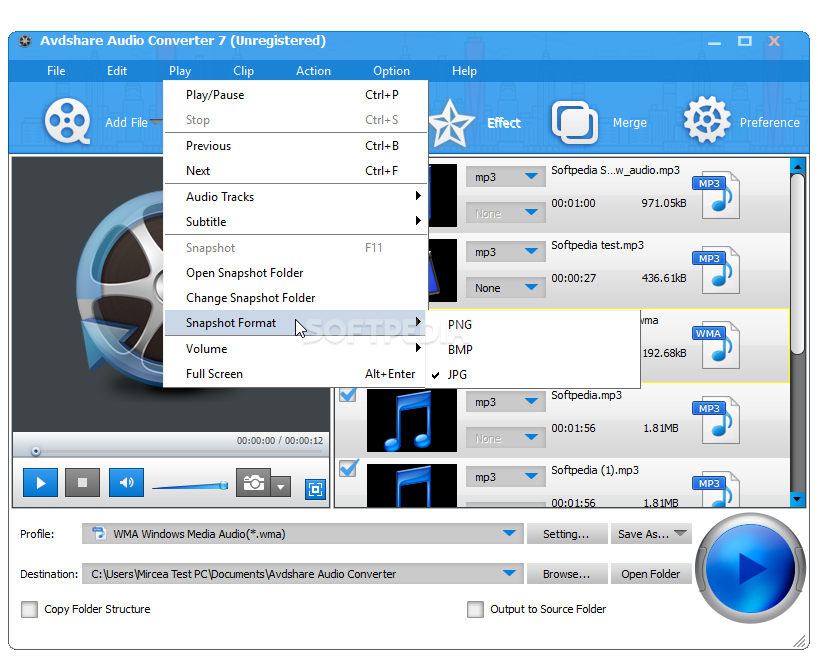This screenshot has height=658, width=818.
Task: Click MP3 file icon for Softpedia.mp3
Action: 717,420
